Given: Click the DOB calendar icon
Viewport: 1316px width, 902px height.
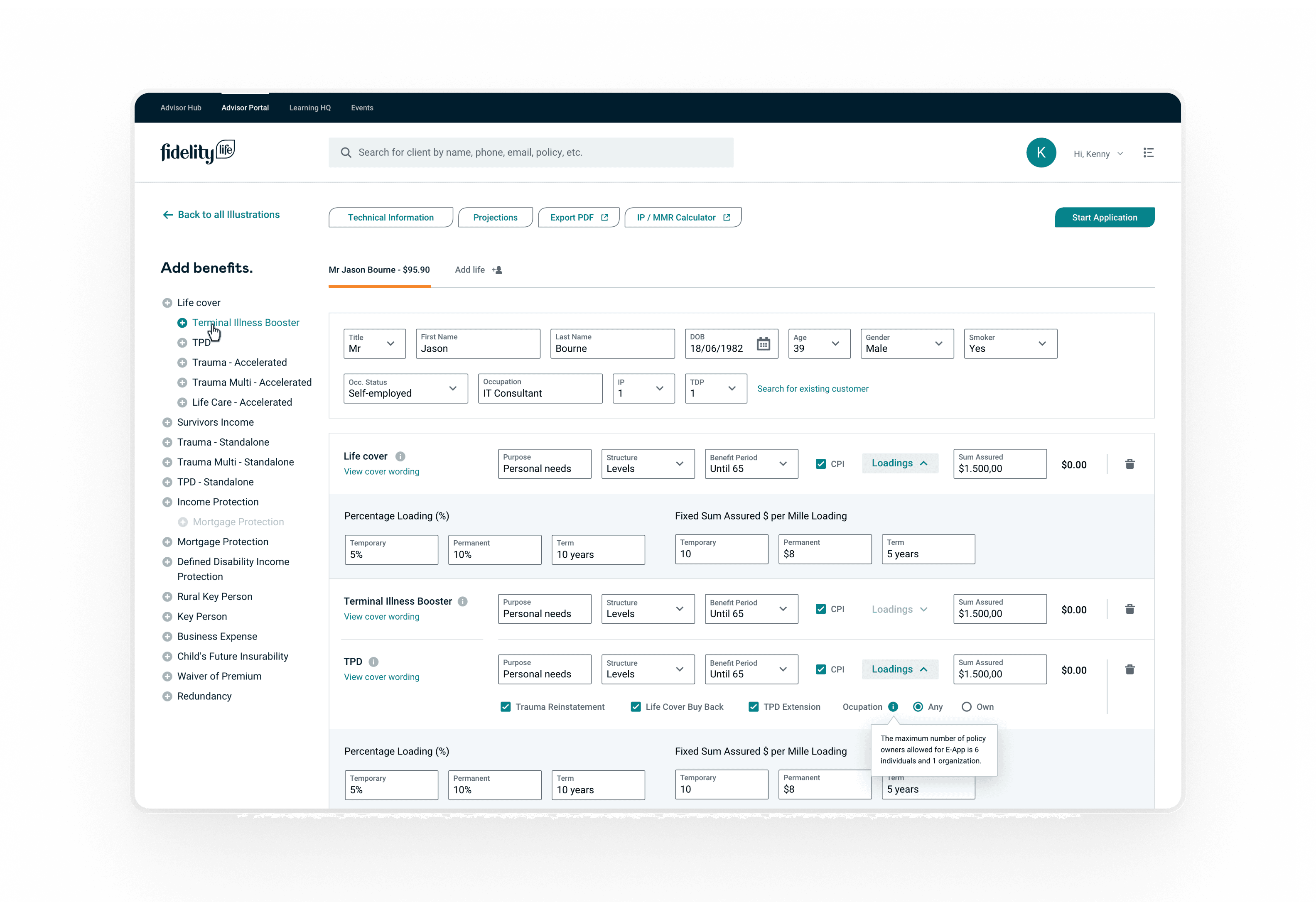Looking at the screenshot, I should pos(763,344).
